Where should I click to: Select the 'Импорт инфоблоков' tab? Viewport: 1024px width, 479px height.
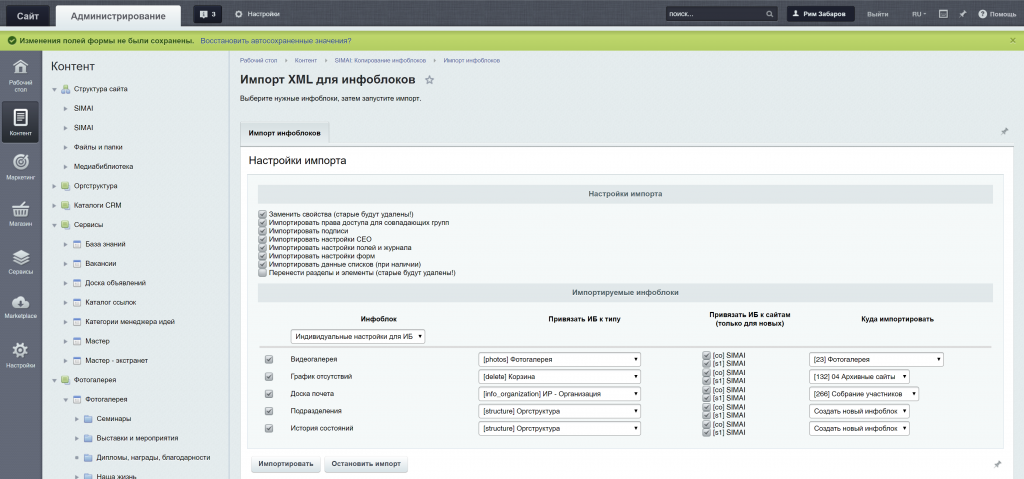(x=285, y=132)
